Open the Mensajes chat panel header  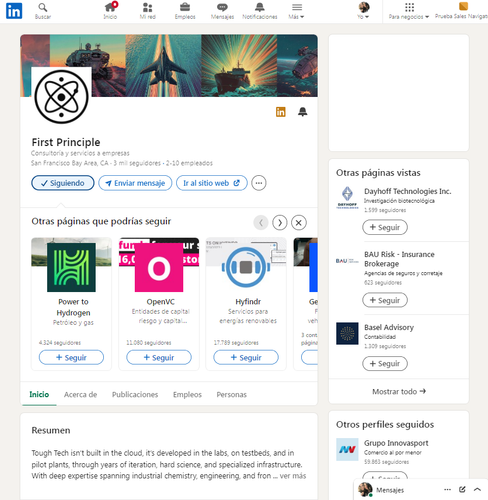point(390,490)
